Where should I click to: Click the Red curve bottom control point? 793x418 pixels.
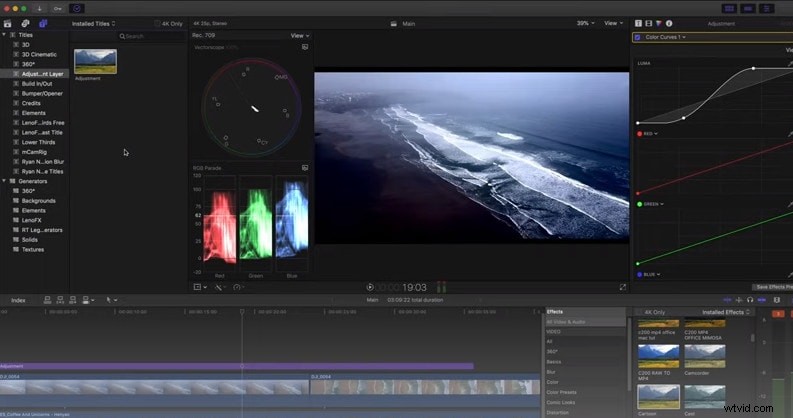click(638, 193)
